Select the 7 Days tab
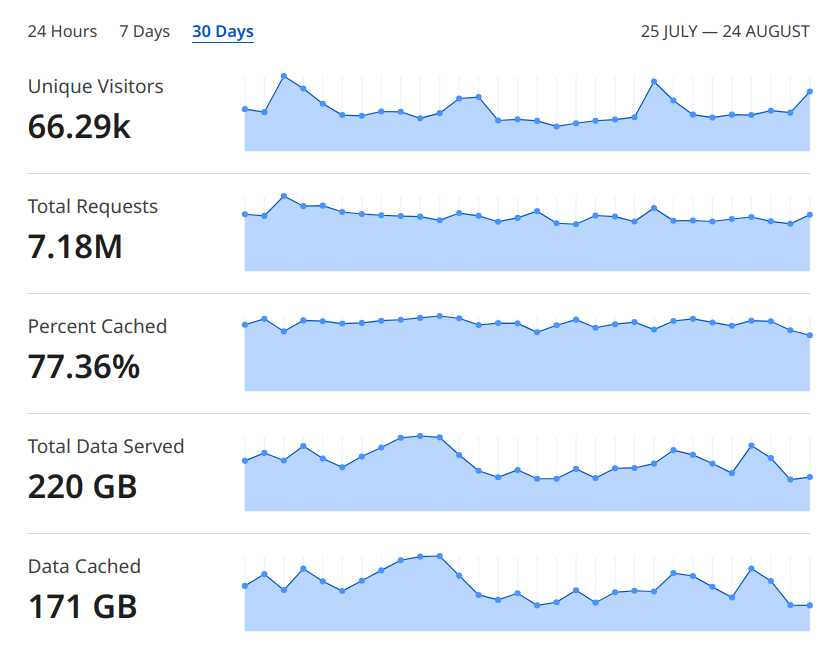Image resolution: width=823 pixels, height=651 pixels. pyautogui.click(x=144, y=32)
